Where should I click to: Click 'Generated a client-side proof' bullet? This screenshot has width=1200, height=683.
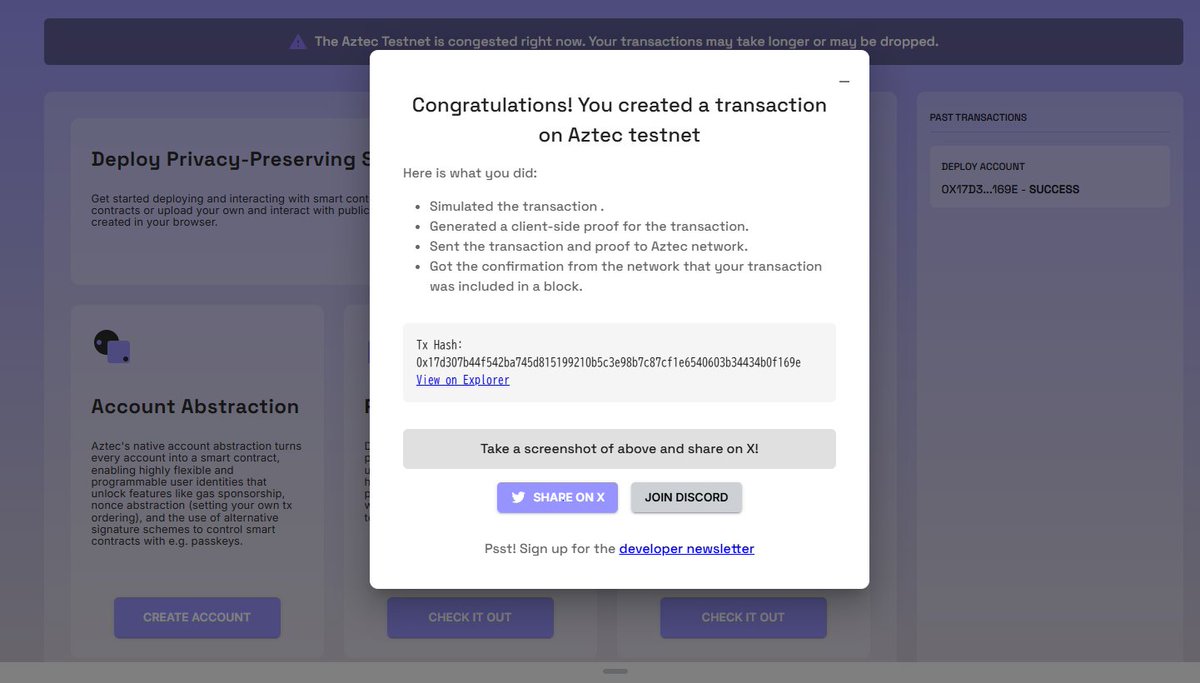[x=589, y=226]
